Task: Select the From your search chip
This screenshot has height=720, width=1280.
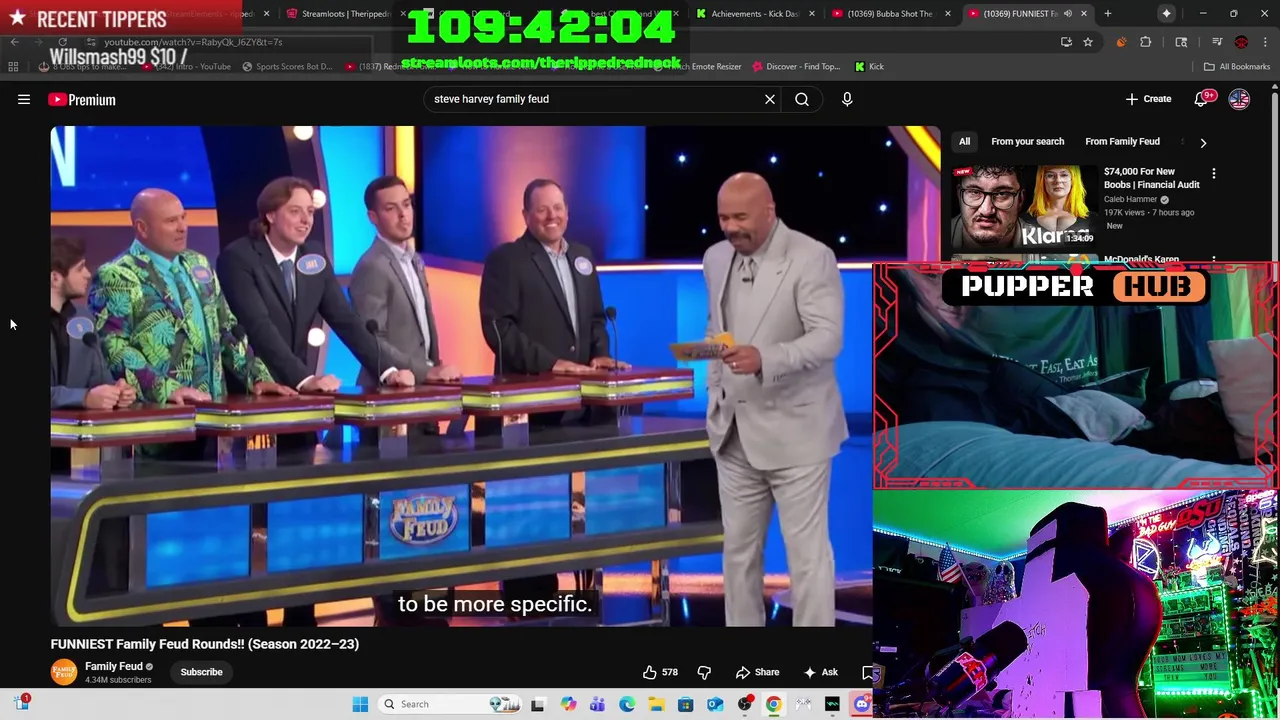Action: click(1027, 141)
